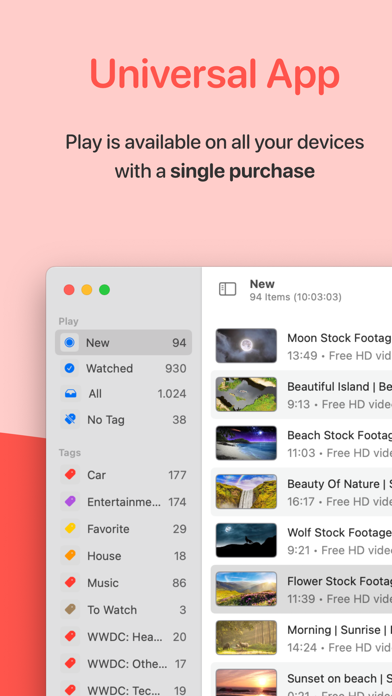The image size is (392, 696).
Task: Filter by Entertainme... tag
Action: (x=123, y=502)
